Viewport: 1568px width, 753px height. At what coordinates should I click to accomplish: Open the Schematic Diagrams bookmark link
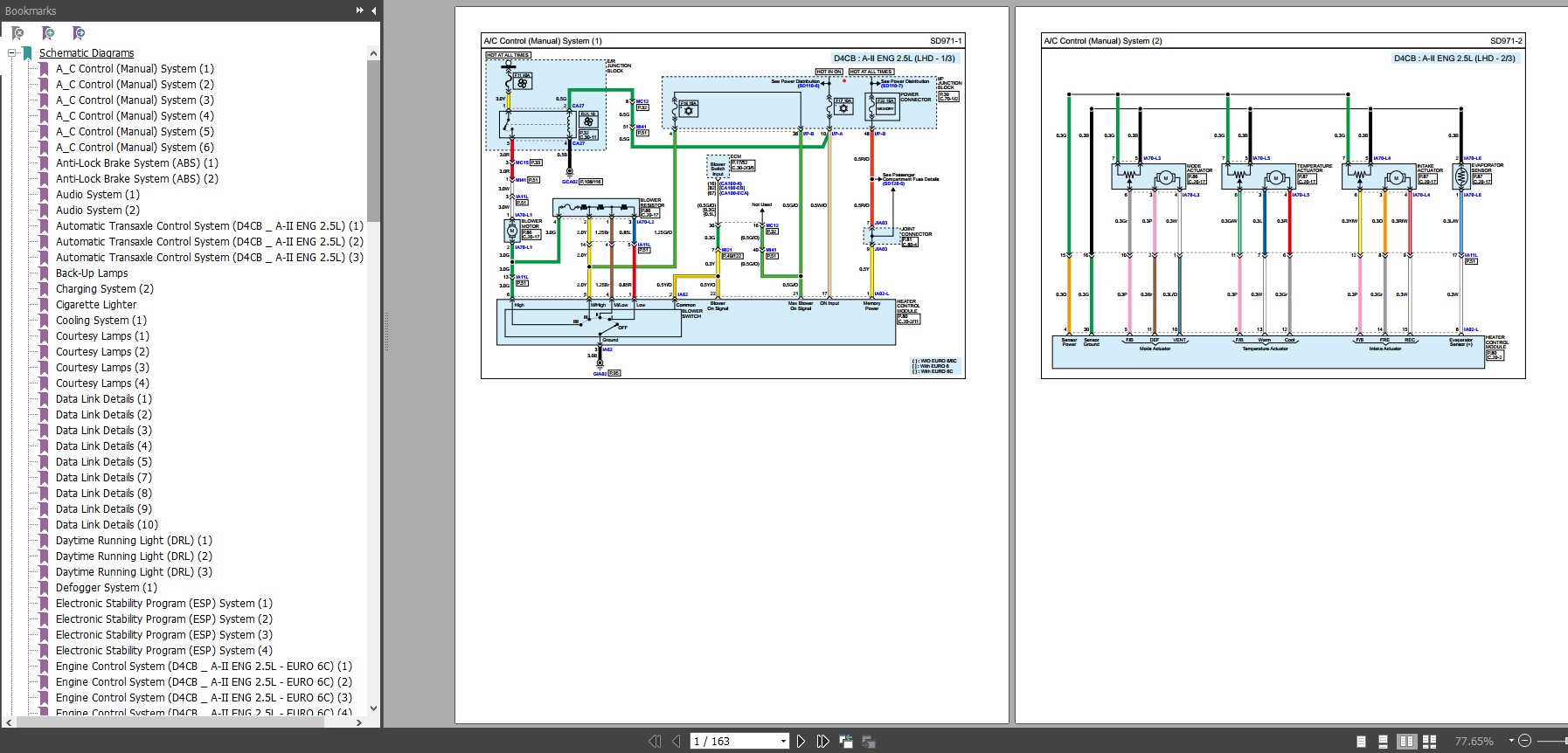(86, 53)
